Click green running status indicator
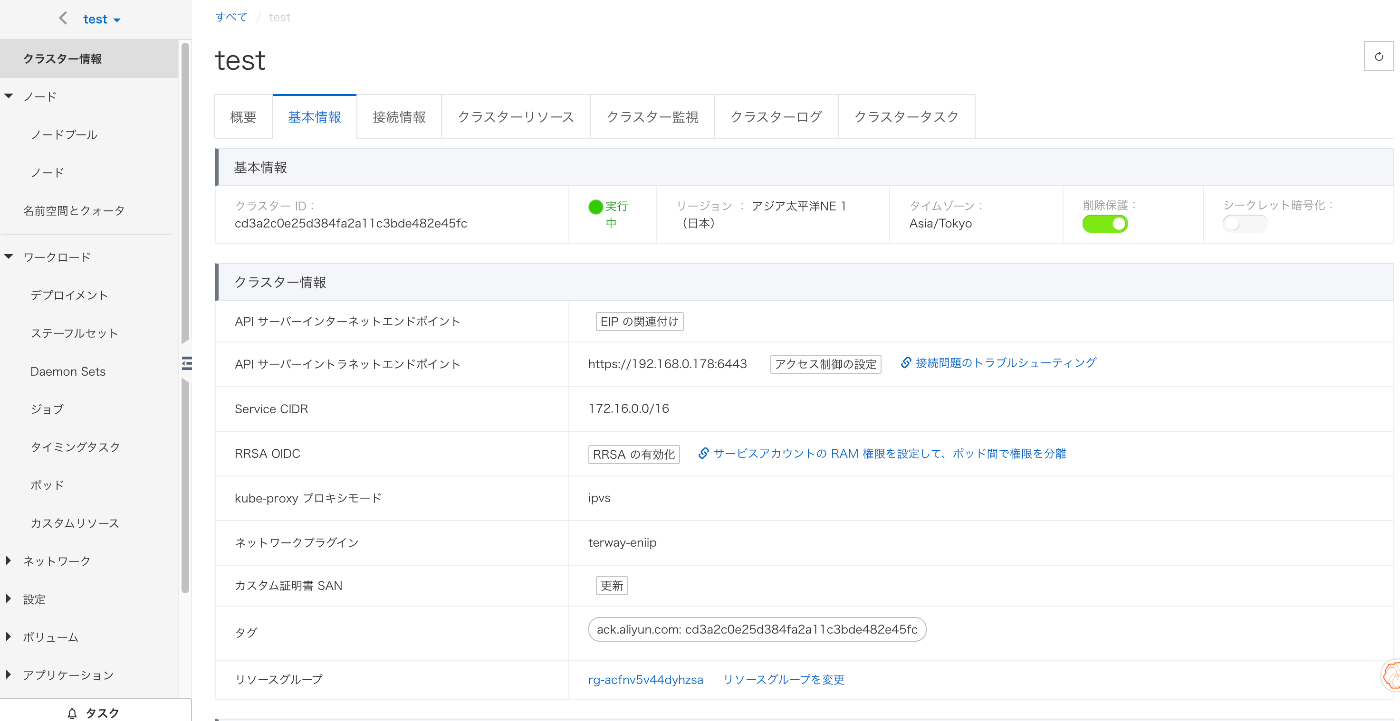The image size is (1400, 721). pos(595,207)
